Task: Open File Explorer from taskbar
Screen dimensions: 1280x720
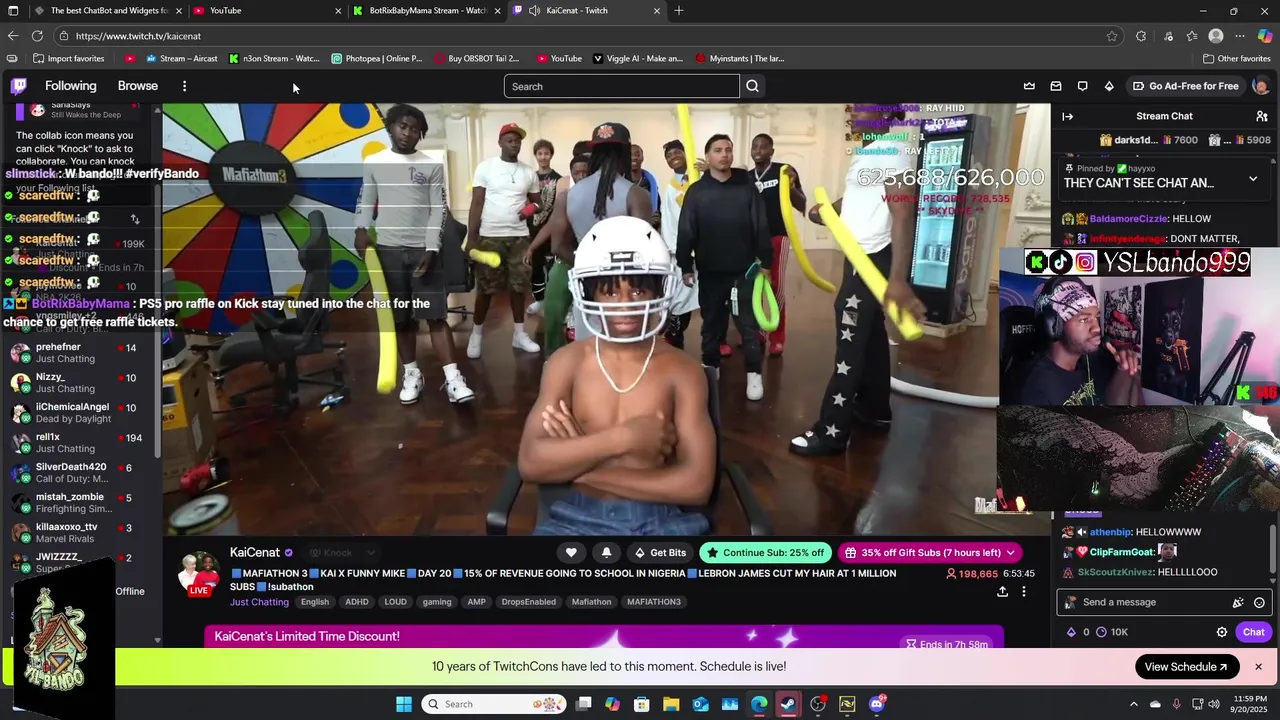Action: pos(671,704)
